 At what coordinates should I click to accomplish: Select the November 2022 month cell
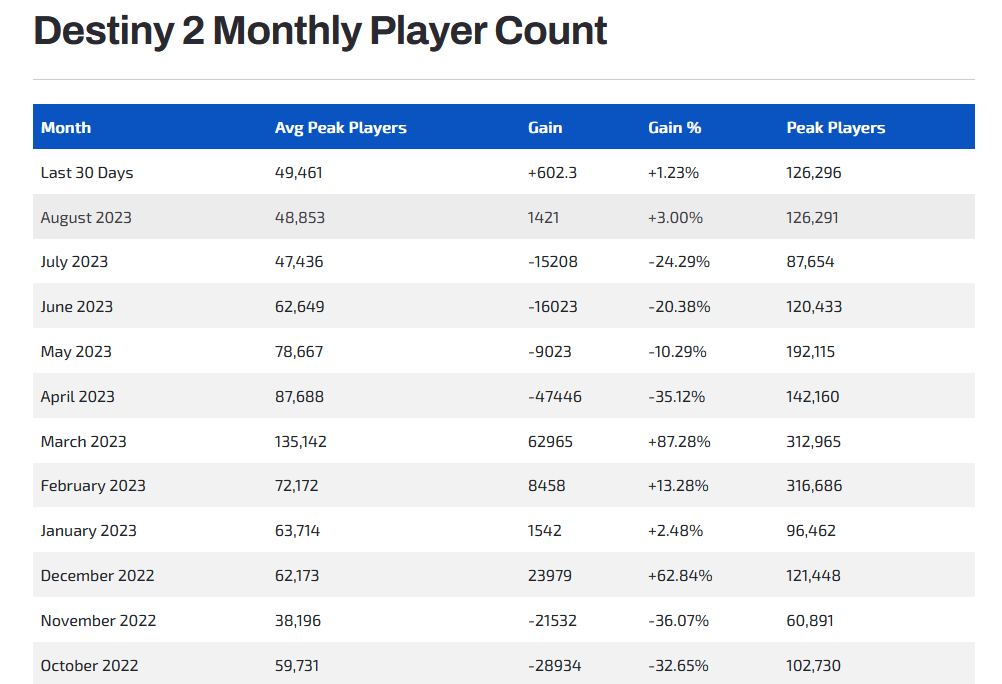point(98,620)
